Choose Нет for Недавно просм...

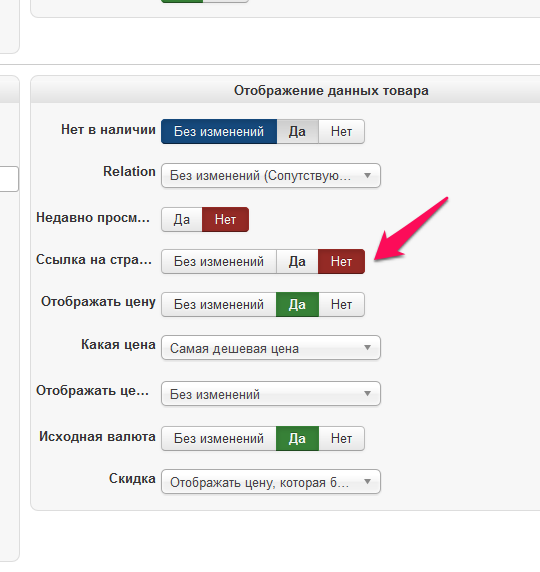[225, 220]
